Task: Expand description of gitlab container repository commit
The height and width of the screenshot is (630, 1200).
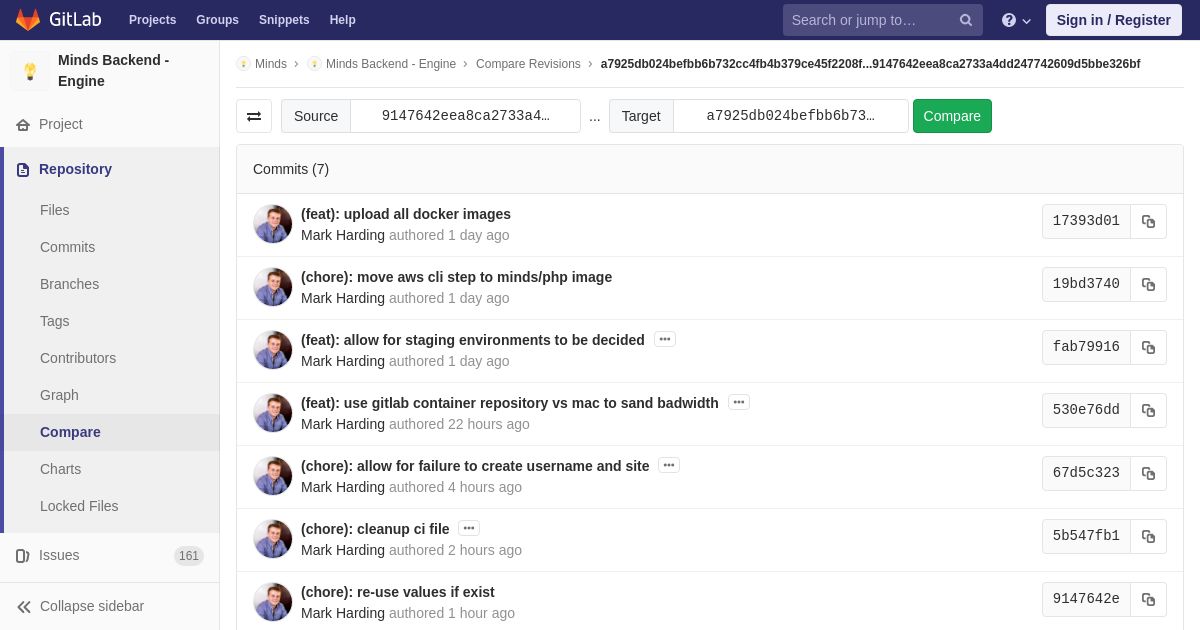Action: [739, 403]
